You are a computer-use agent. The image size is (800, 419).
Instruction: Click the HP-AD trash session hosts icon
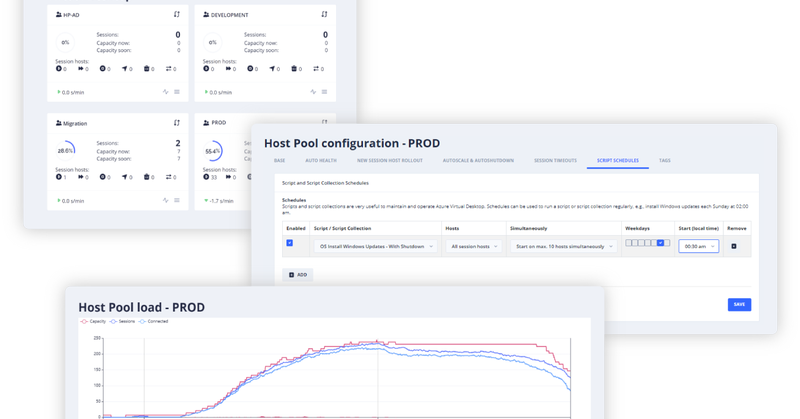click(x=146, y=68)
